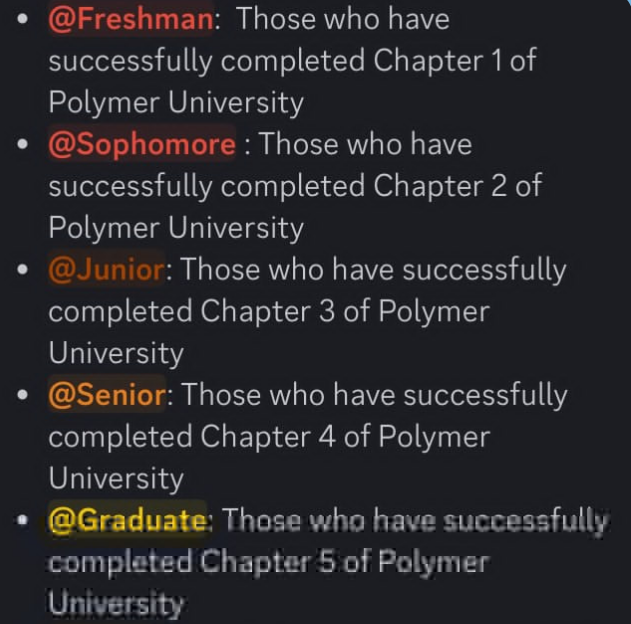Click the @Sophomore role mention

pos(142,144)
